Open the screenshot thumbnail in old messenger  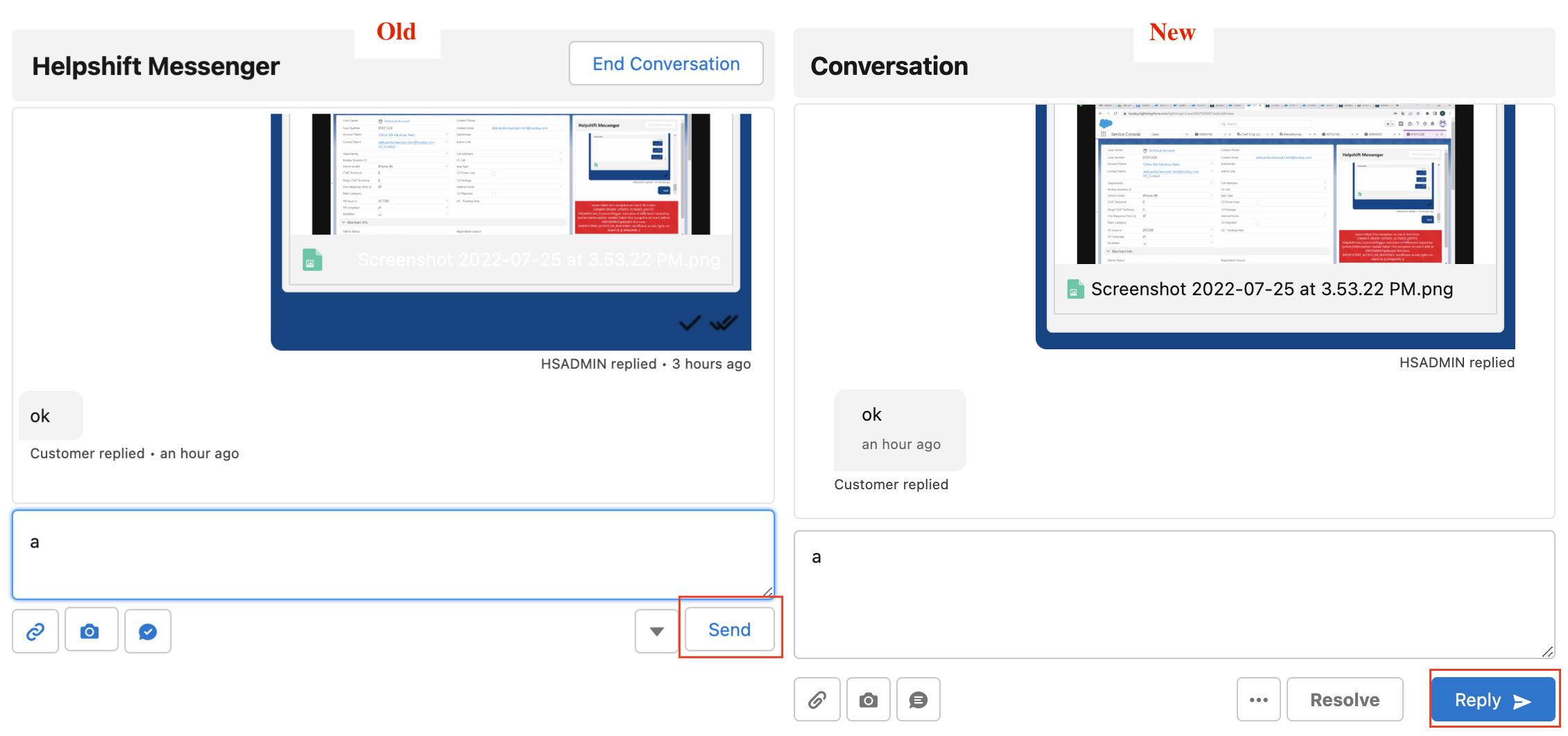511,174
